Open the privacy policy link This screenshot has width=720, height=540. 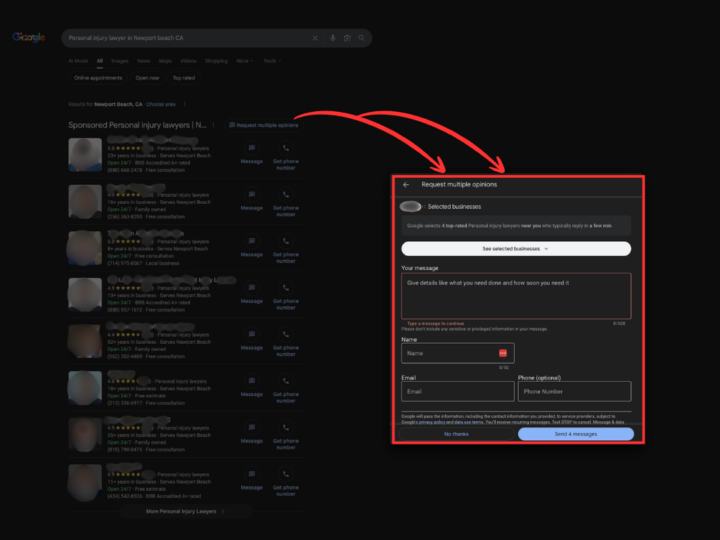click(x=432, y=422)
